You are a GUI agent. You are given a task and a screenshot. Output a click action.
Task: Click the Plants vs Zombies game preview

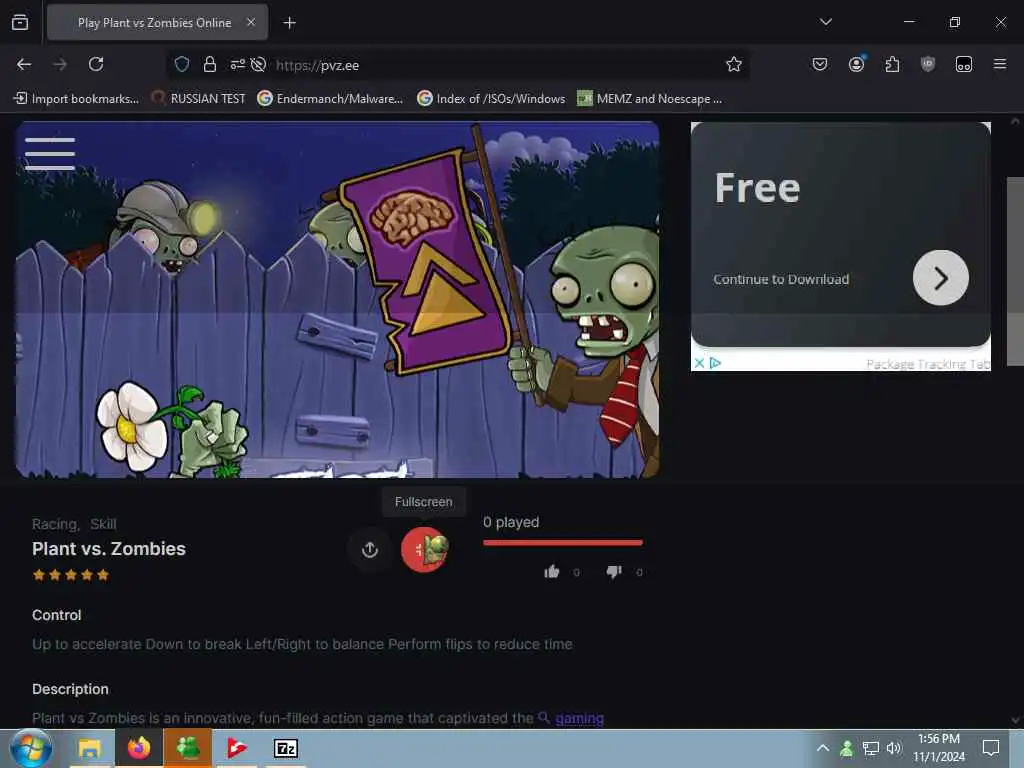point(337,300)
